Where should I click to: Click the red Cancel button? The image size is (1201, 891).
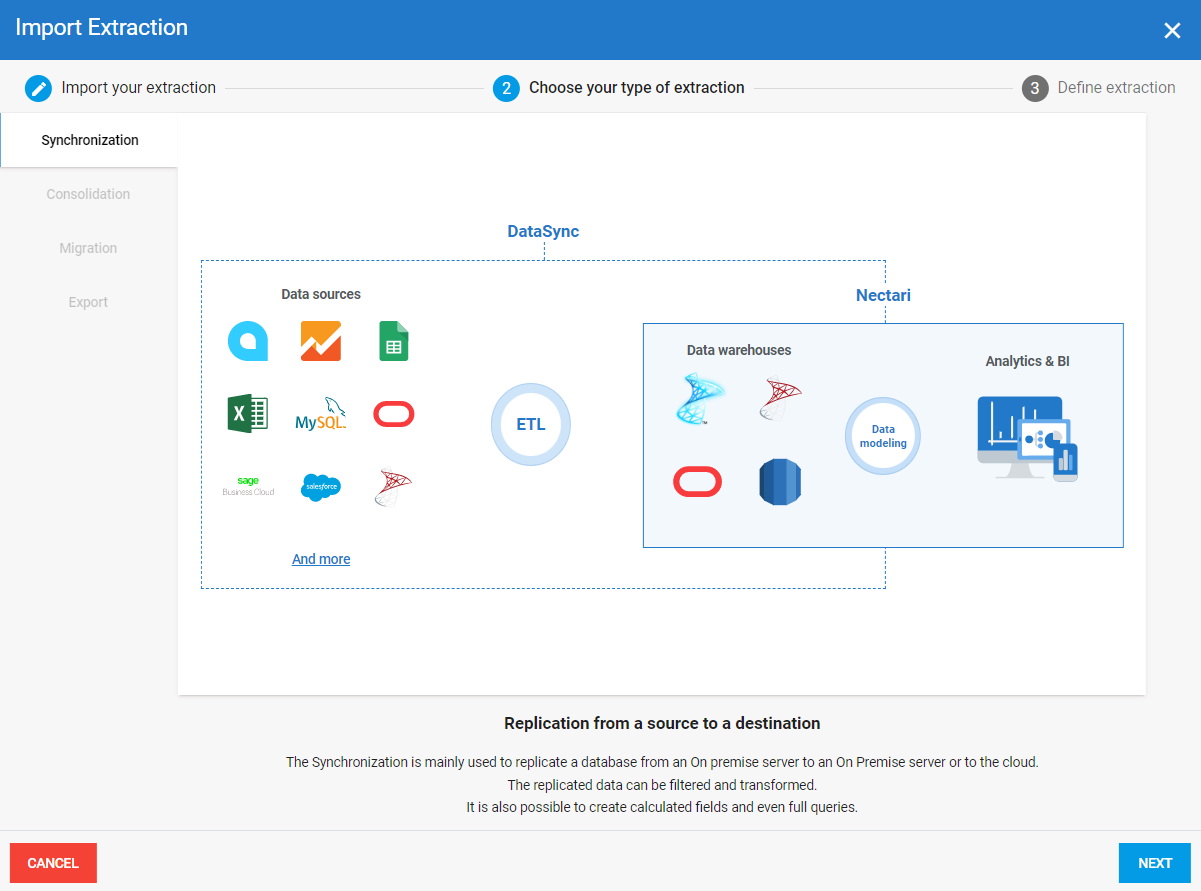pos(53,863)
